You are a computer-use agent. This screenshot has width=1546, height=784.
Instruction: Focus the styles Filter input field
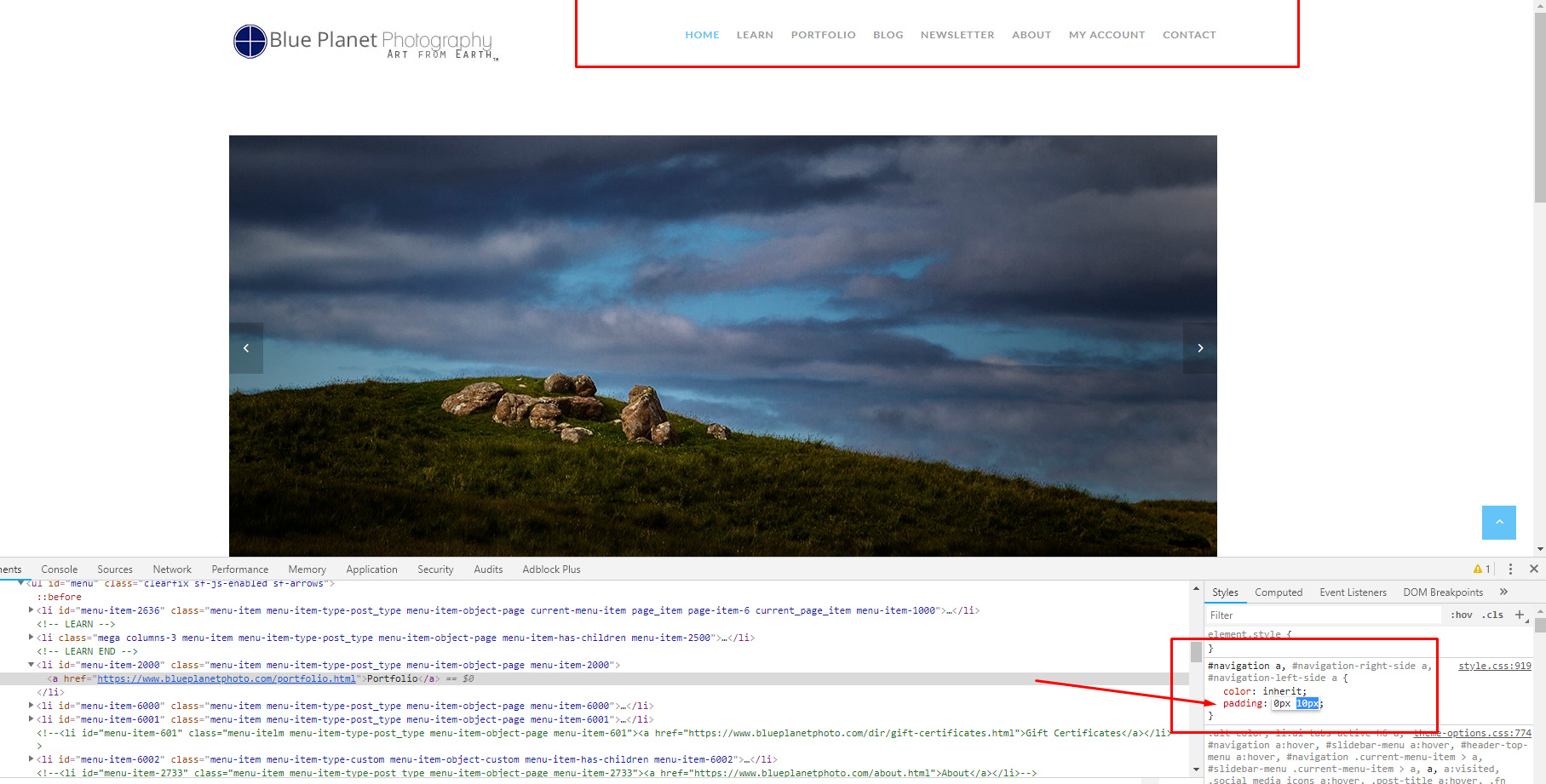click(1325, 615)
